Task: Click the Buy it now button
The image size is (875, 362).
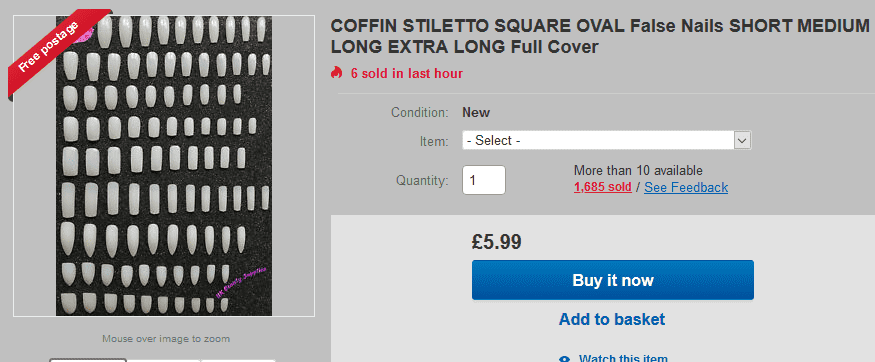Action: click(x=613, y=280)
